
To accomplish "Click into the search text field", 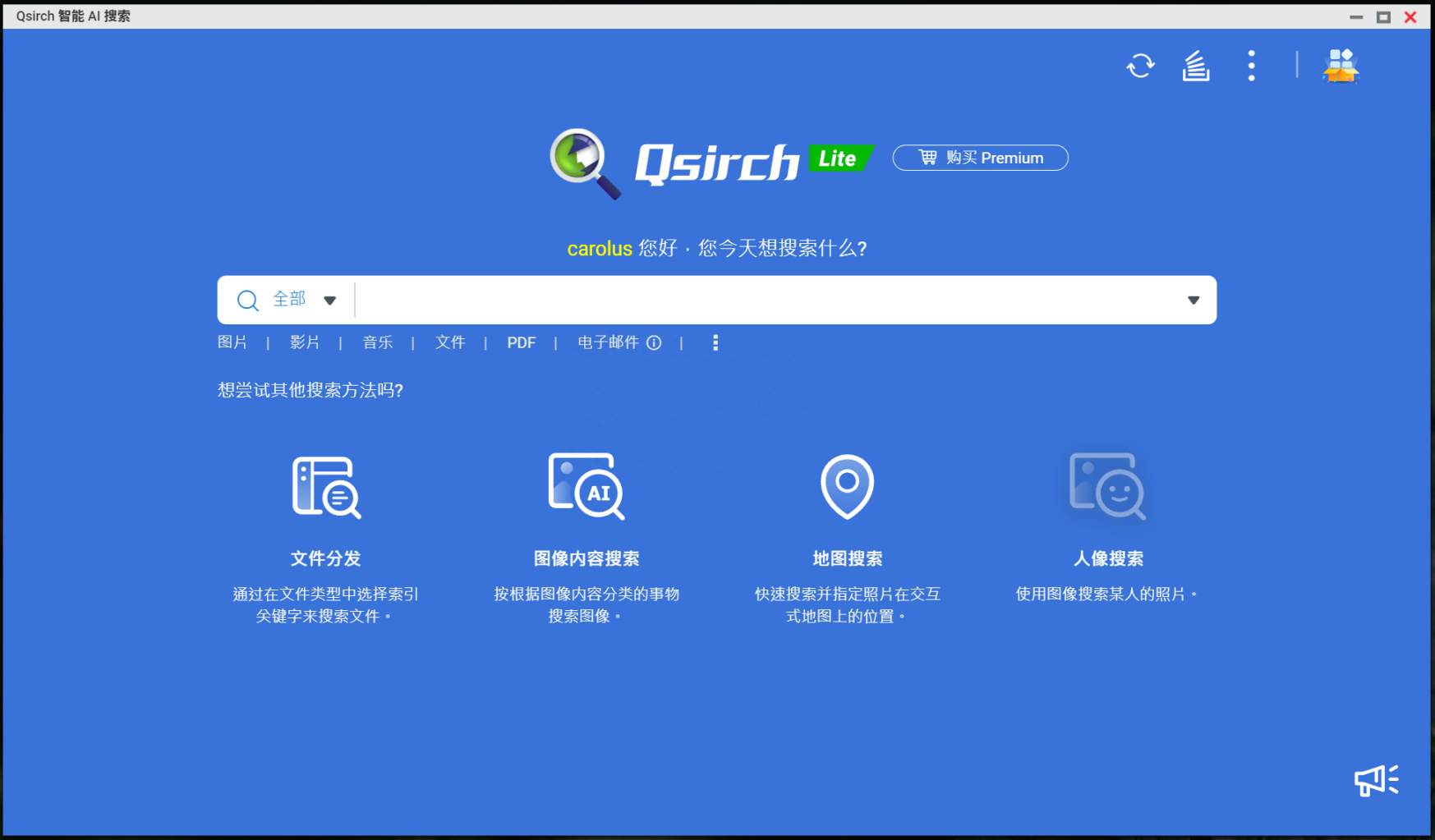I will click(768, 300).
